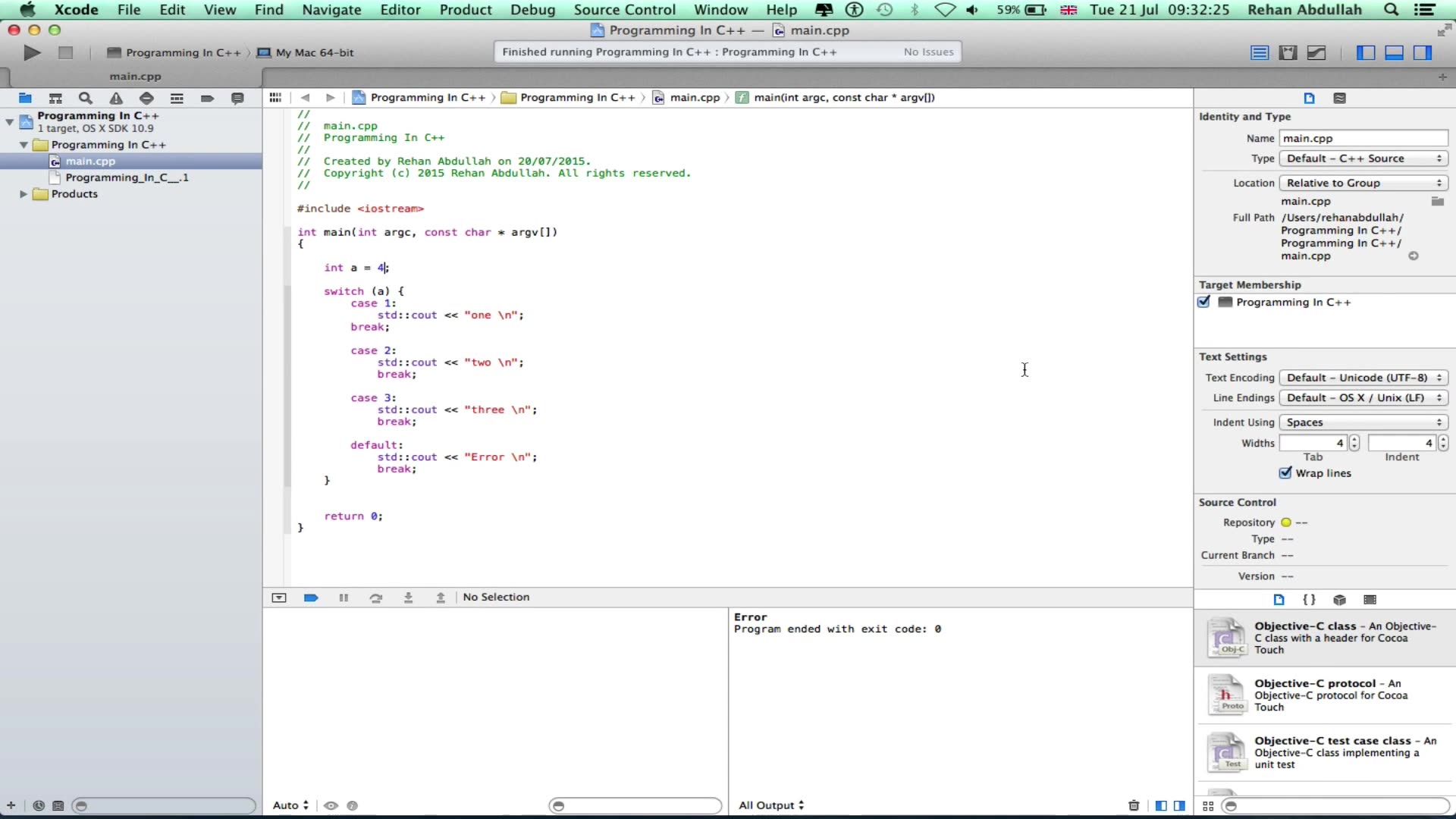Image resolution: width=1456 pixels, height=819 pixels.
Task: Click the Stop button in toolbar
Action: (66, 52)
